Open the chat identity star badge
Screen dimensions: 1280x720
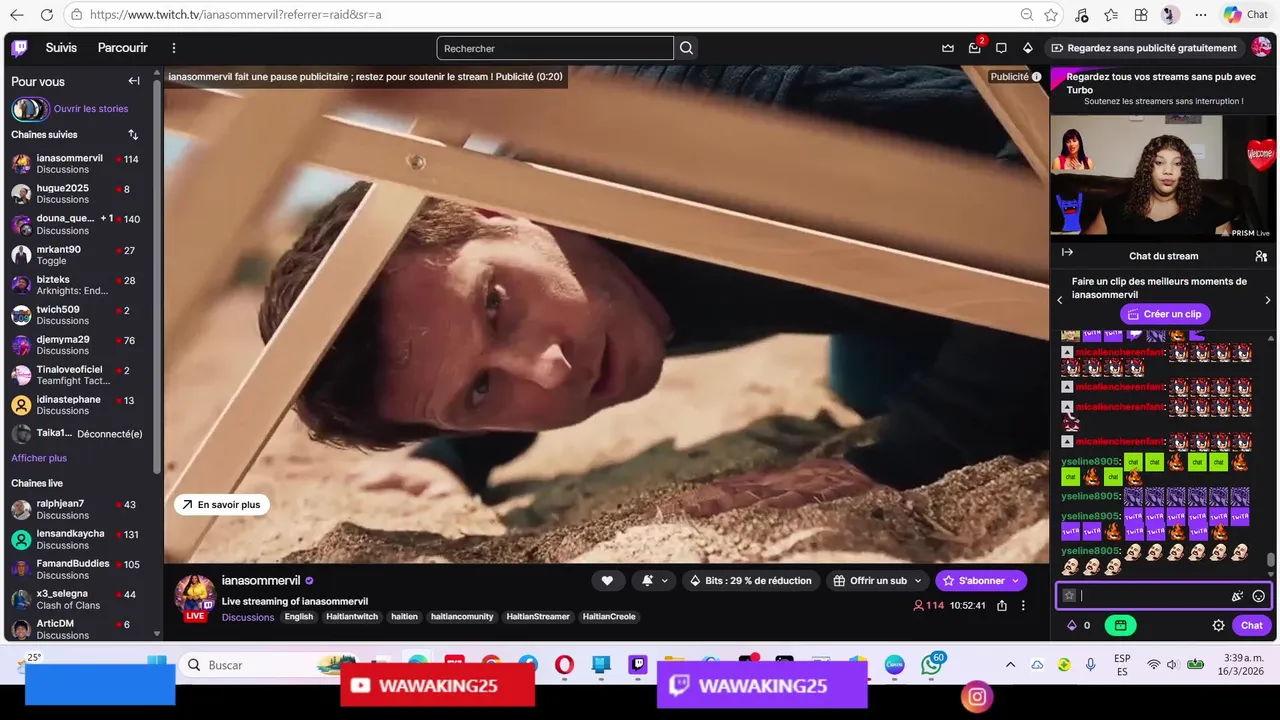pos(1069,596)
